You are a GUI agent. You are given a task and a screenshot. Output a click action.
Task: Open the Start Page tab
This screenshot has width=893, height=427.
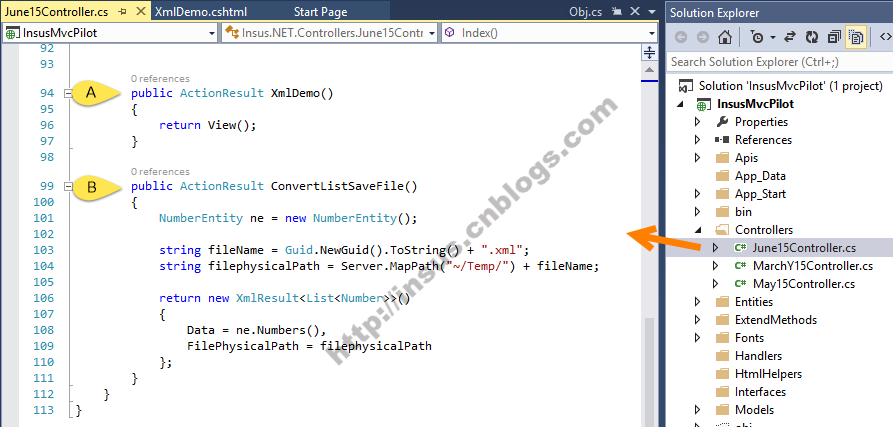[320, 11]
